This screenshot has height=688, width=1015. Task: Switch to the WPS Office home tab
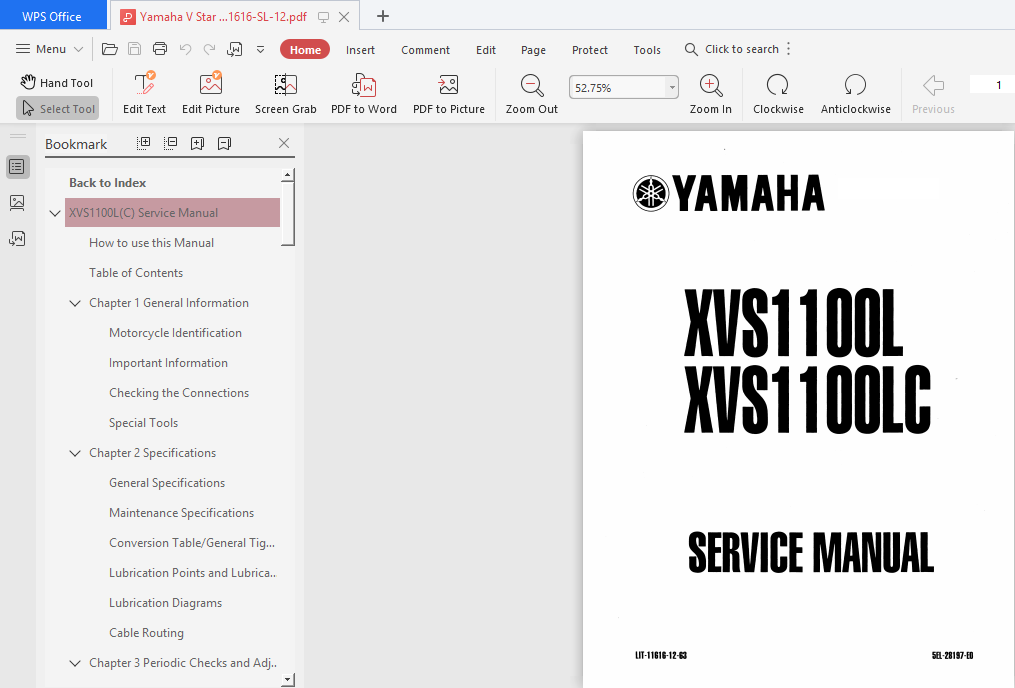(x=52, y=16)
